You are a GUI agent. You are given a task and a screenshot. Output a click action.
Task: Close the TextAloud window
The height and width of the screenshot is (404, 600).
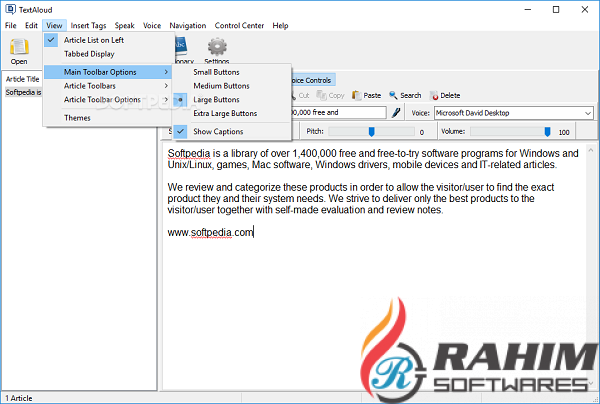click(x=585, y=10)
